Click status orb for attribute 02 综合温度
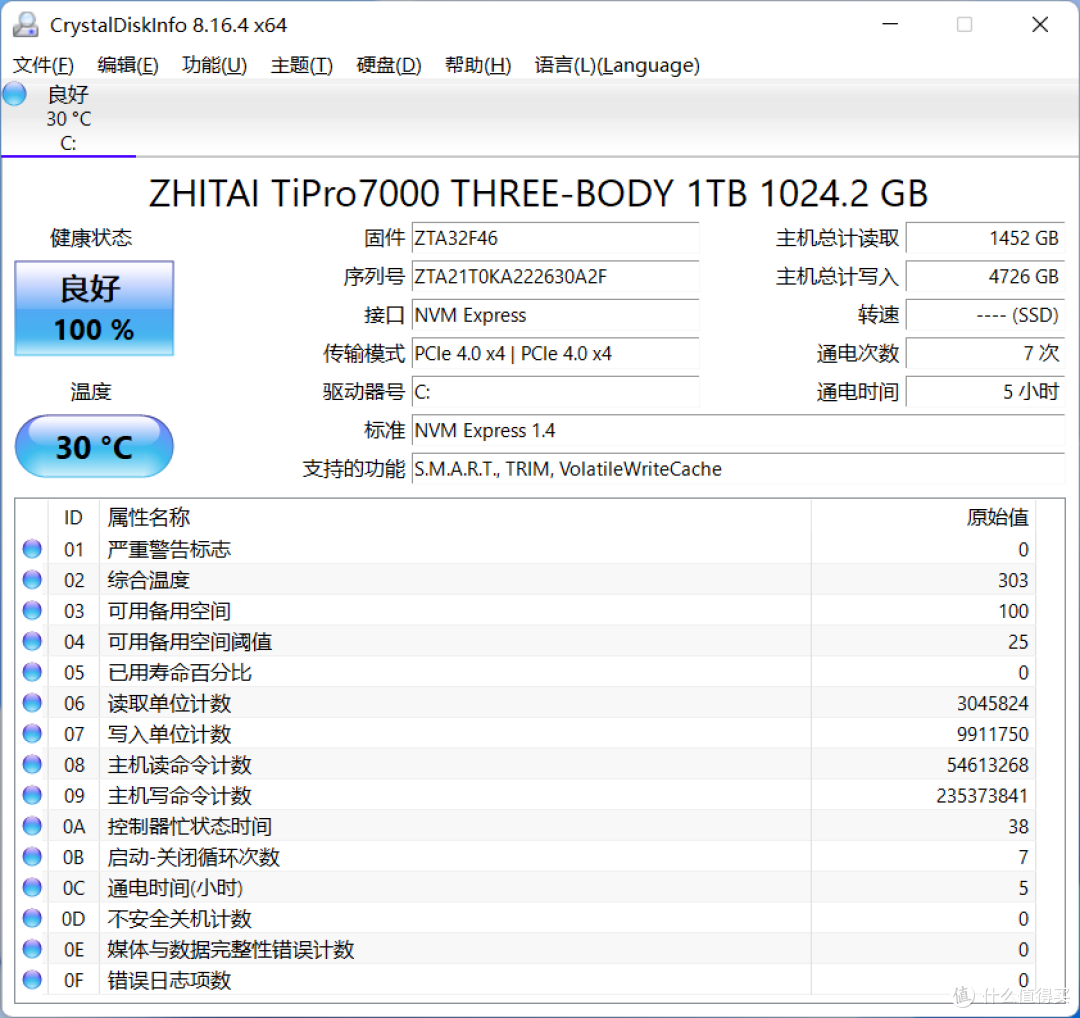The image size is (1080, 1018). pos(32,580)
